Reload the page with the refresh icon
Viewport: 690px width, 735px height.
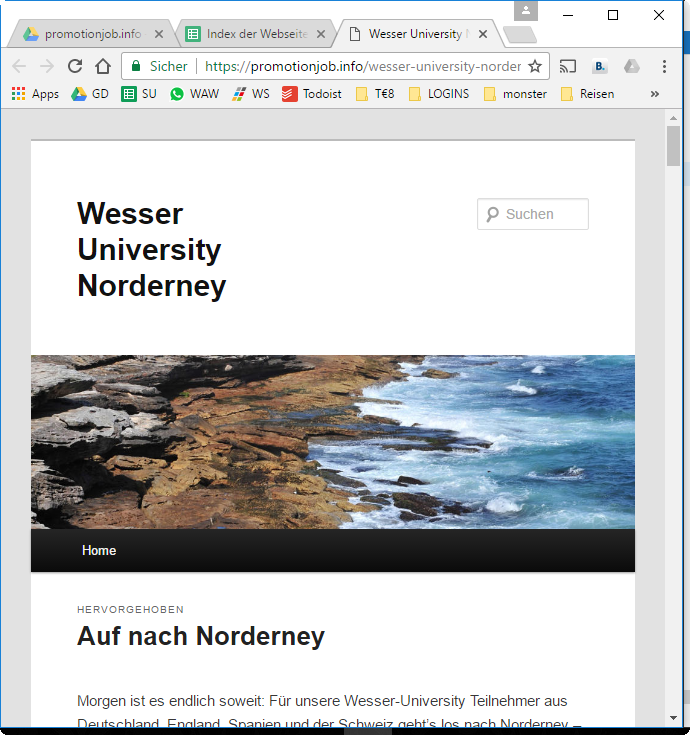coord(75,67)
